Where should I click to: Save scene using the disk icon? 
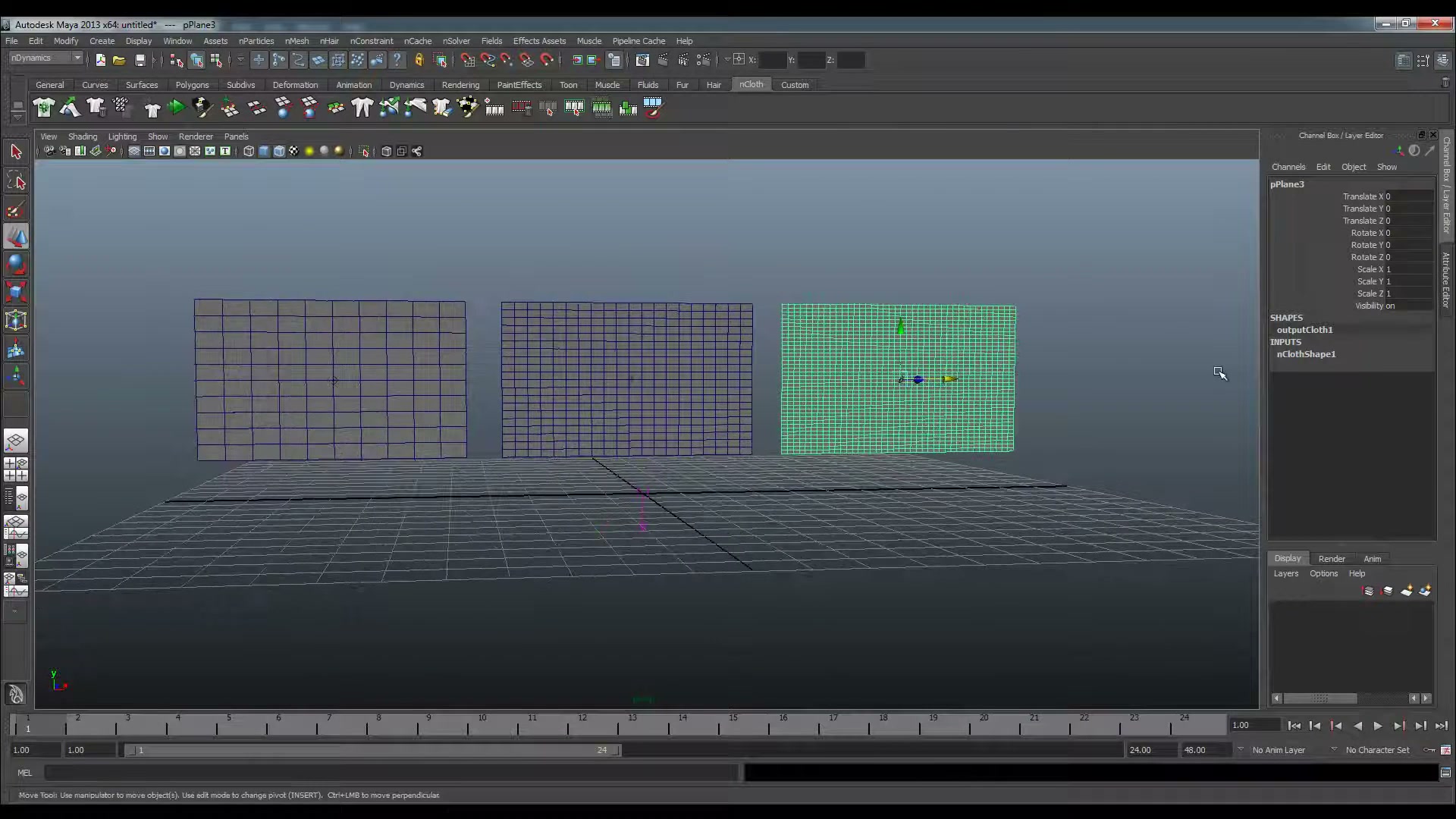140,60
